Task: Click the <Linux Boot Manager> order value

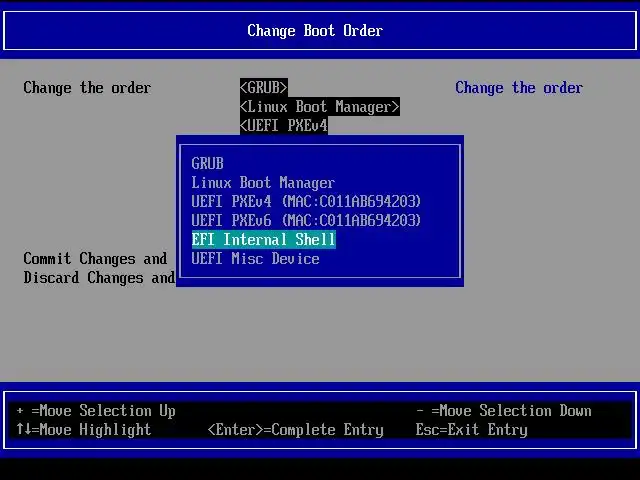Action: [x=320, y=107]
